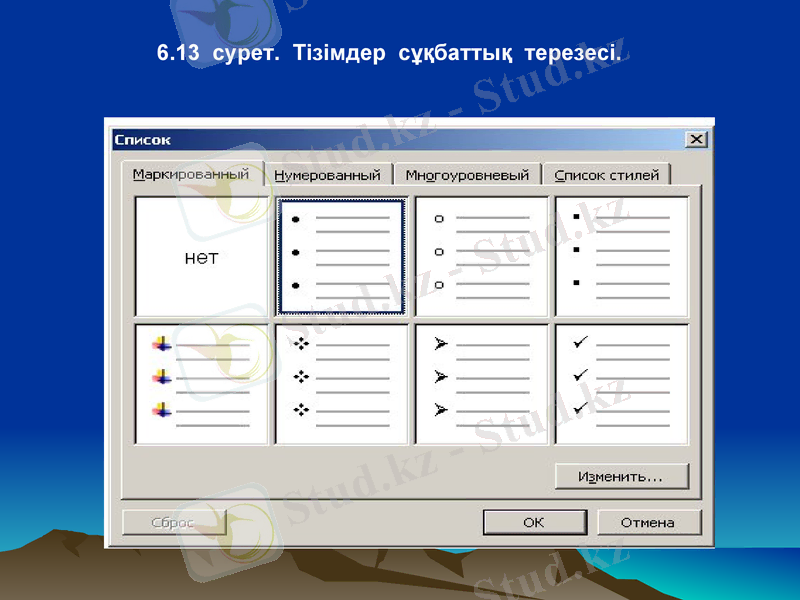Viewport: 800px width, 600px height.
Task: Switch to the Нумерованный tab
Action: coord(328,172)
